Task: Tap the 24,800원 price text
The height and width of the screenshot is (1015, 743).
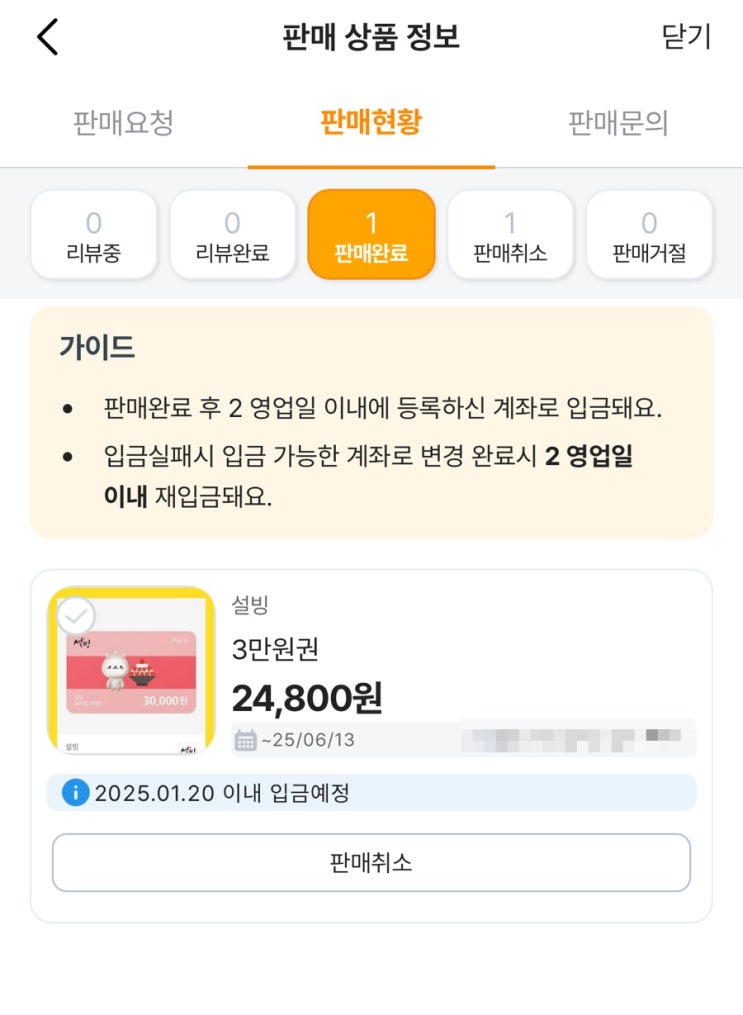Action: click(307, 698)
